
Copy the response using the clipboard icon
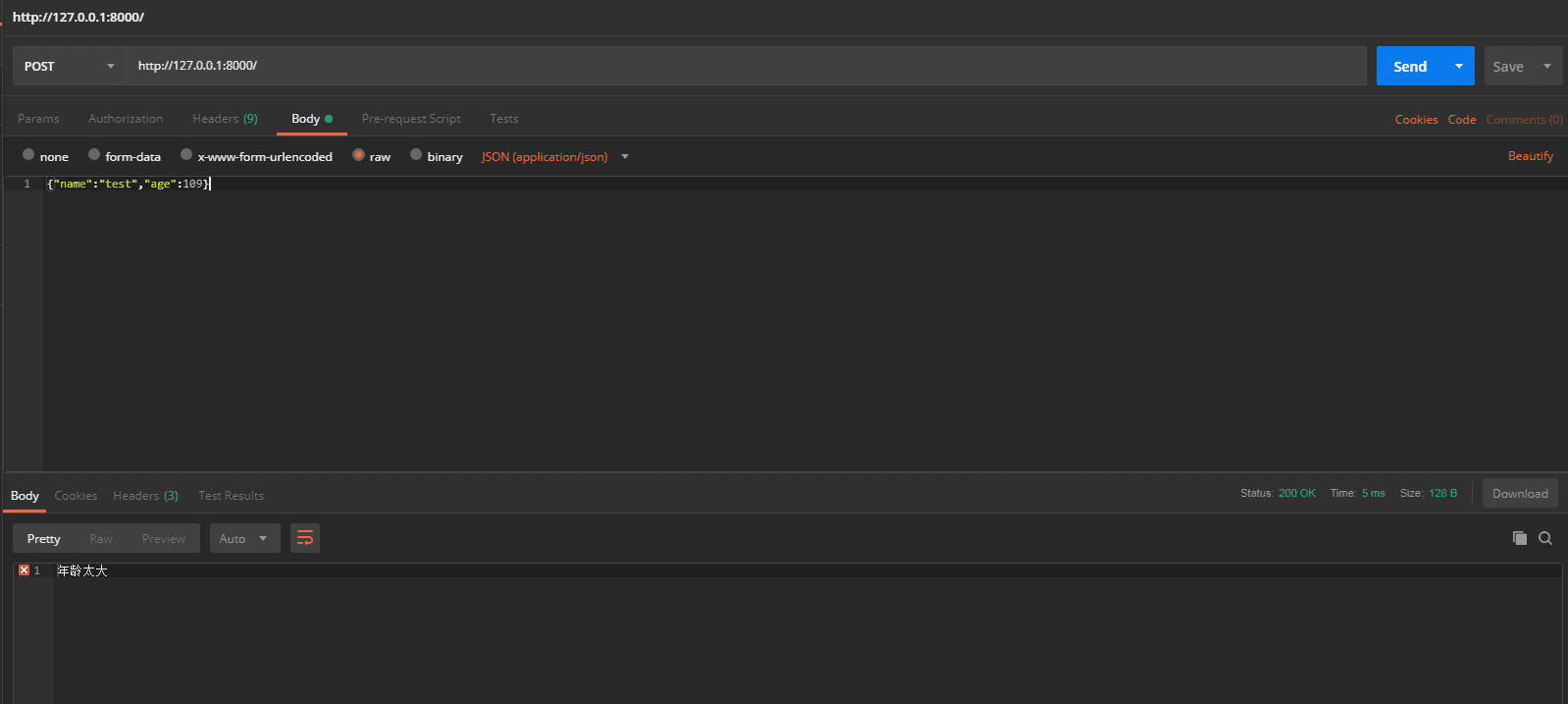pyautogui.click(x=1520, y=538)
